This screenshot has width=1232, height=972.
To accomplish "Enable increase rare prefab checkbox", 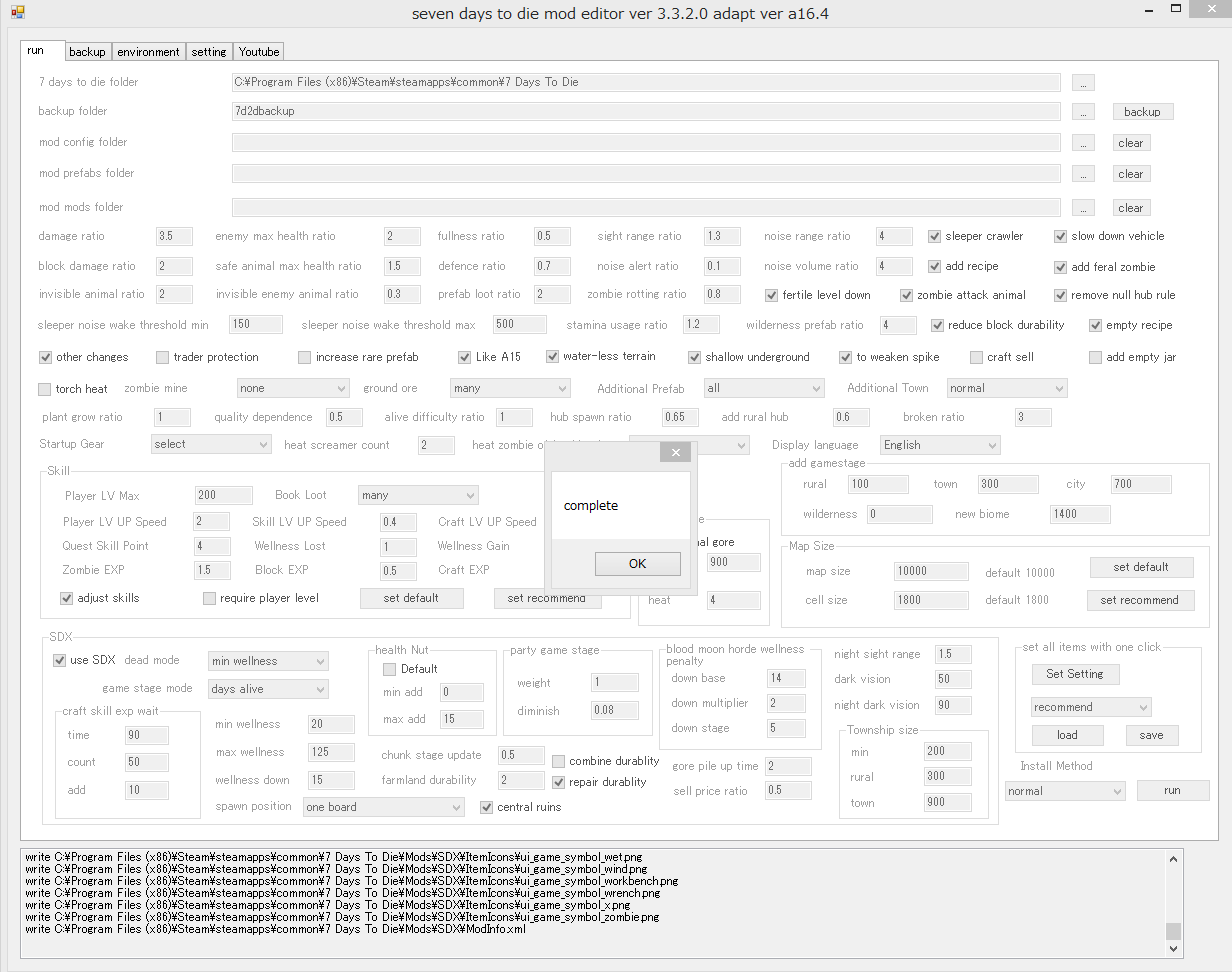I will click(304, 358).
